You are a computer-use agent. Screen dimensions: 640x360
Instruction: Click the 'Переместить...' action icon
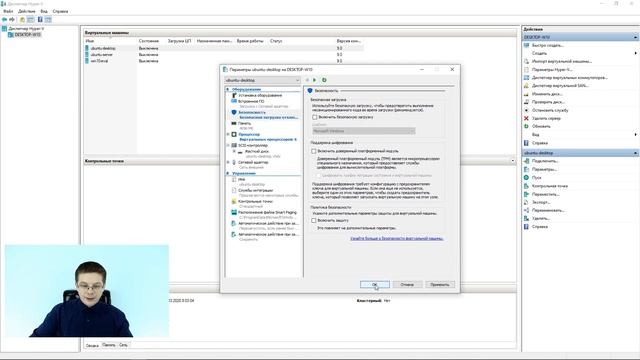(x=527, y=194)
